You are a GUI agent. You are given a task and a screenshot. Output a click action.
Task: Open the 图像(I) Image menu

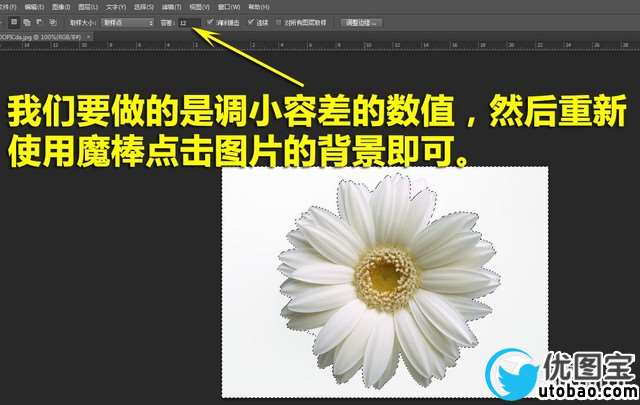pos(61,7)
